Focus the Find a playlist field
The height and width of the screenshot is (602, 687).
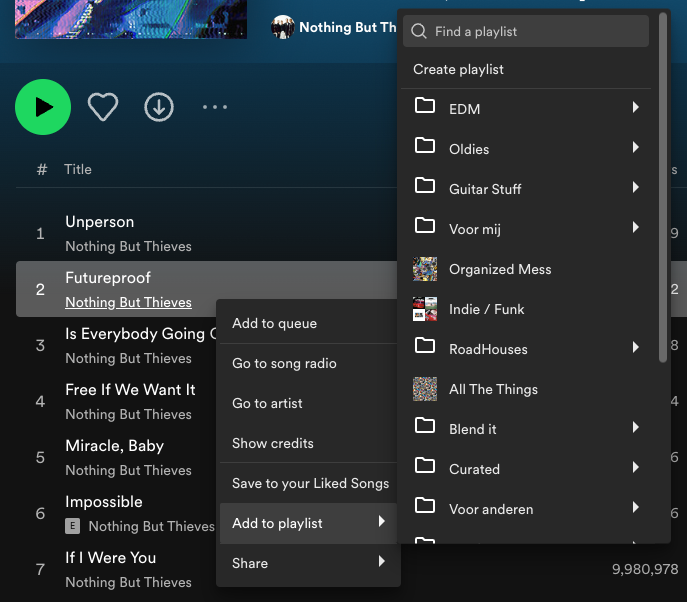pos(526,31)
